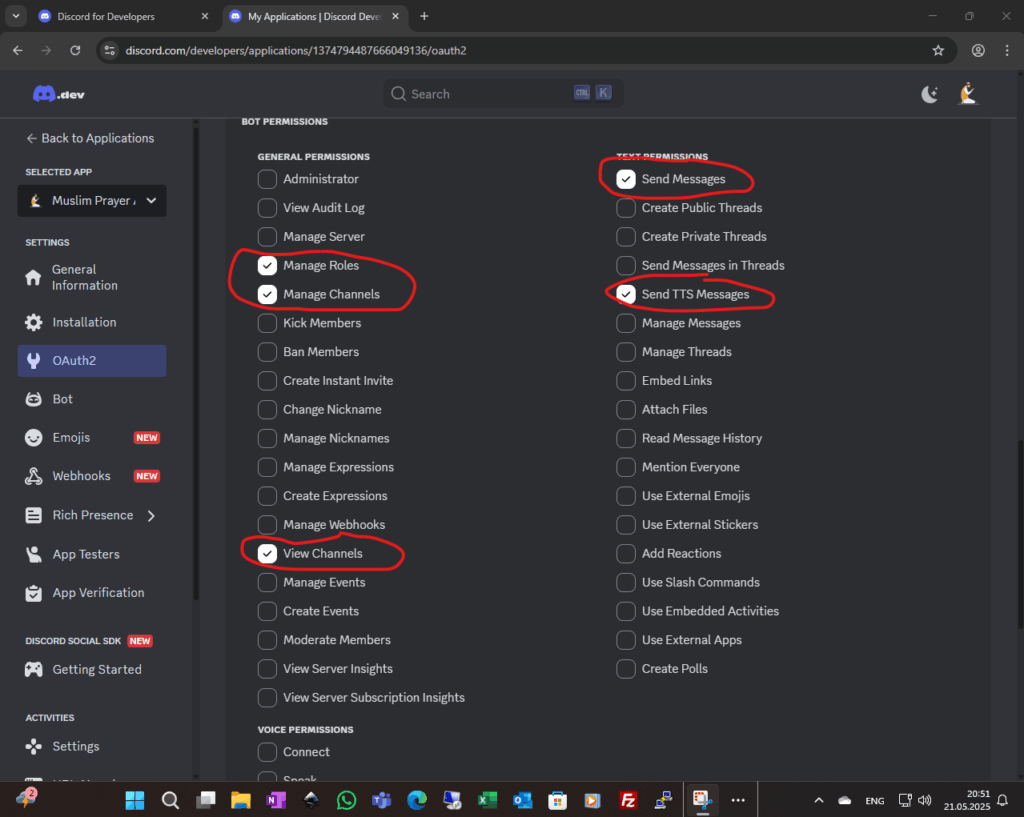Image resolution: width=1024 pixels, height=817 pixels.
Task: Open the Windows Start menu
Action: pyautogui.click(x=135, y=800)
